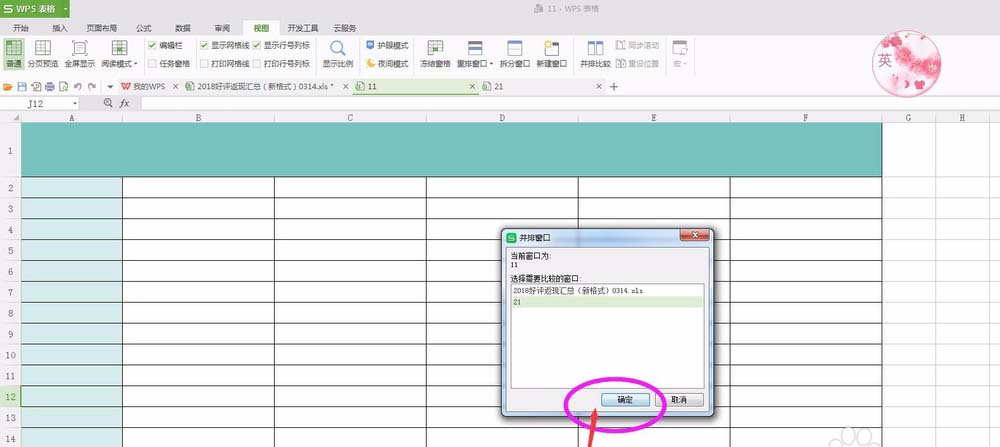
Task: Uncheck the 编辑栏 formula bar checkbox
Action: coord(152,45)
